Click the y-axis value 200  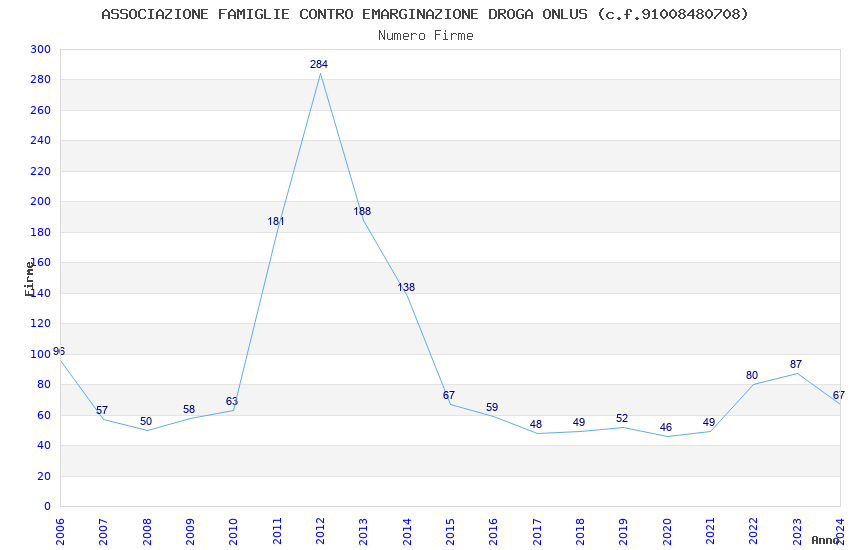[x=41, y=201]
